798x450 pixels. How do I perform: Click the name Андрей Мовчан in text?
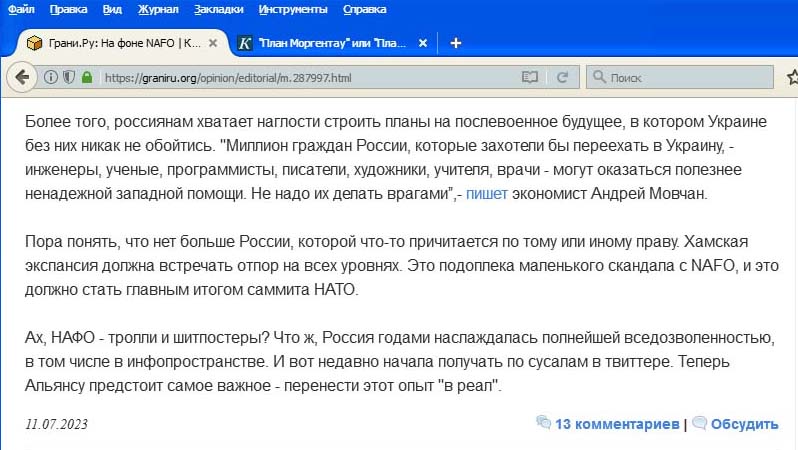click(648, 193)
